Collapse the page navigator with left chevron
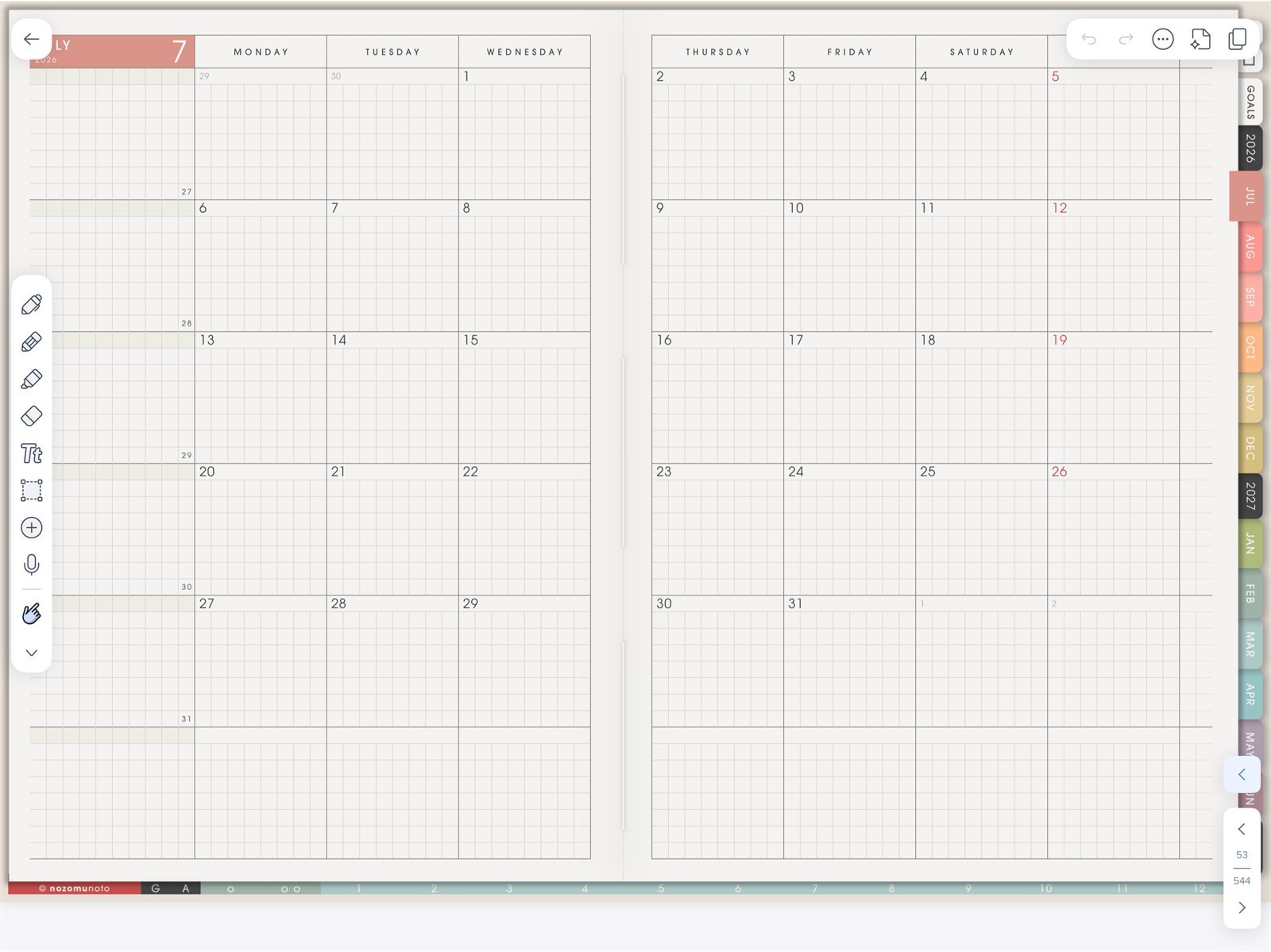This screenshot has height=952, width=1271. (x=1242, y=775)
